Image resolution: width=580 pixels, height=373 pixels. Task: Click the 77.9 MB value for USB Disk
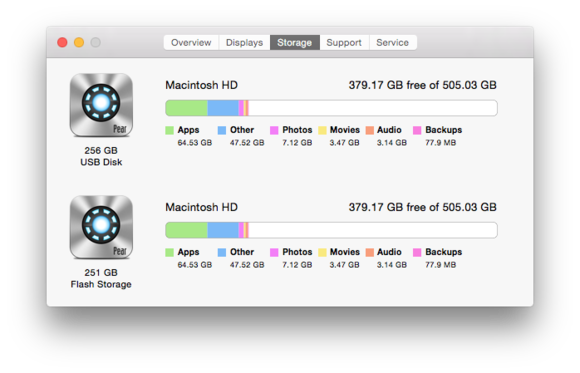point(441,142)
